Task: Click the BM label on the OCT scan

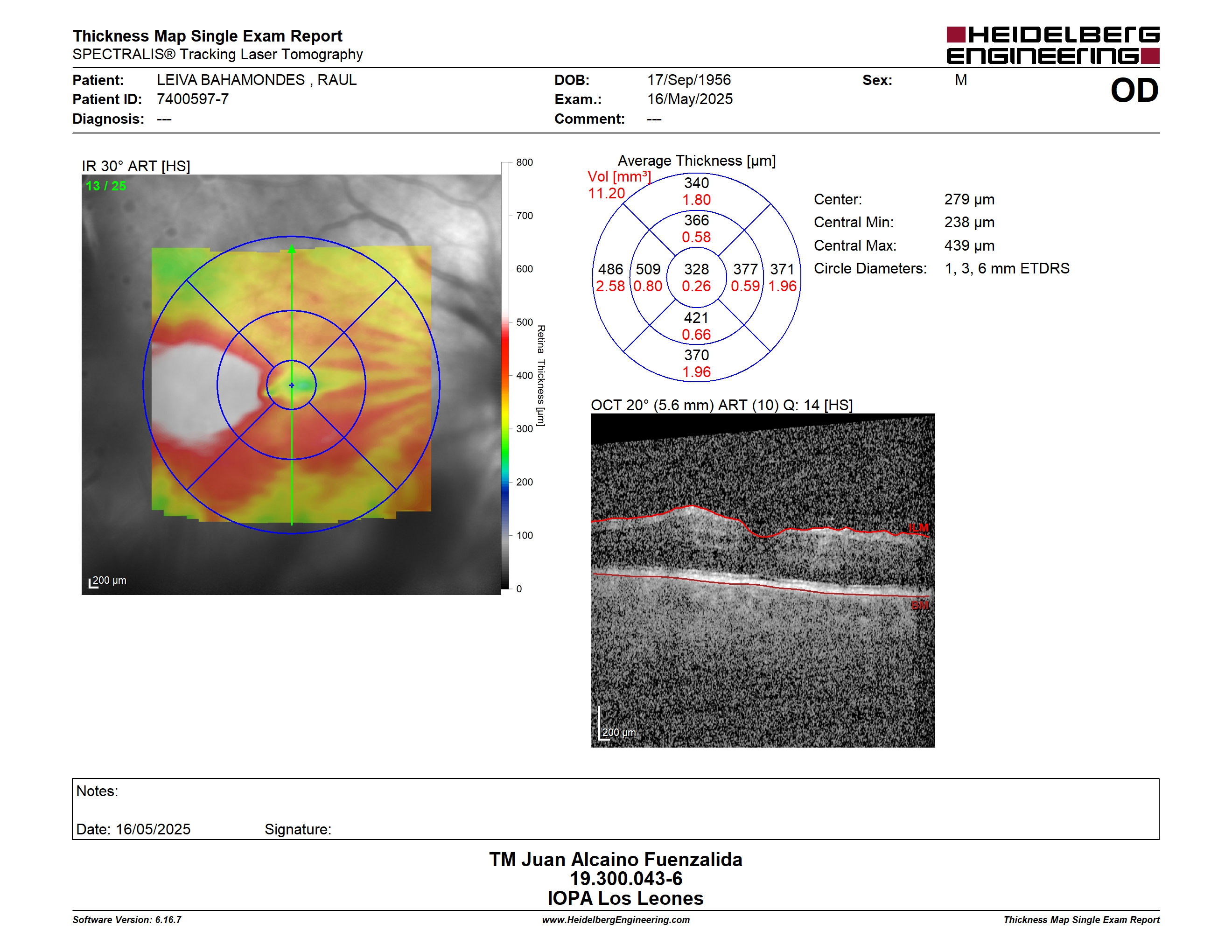Action: coord(919,605)
